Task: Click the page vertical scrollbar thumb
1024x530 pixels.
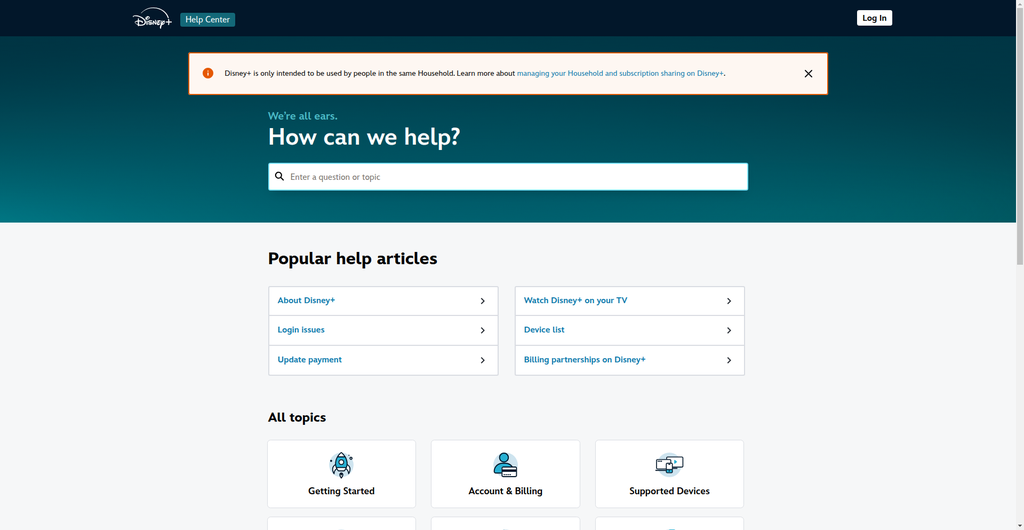Action: tap(1019, 137)
